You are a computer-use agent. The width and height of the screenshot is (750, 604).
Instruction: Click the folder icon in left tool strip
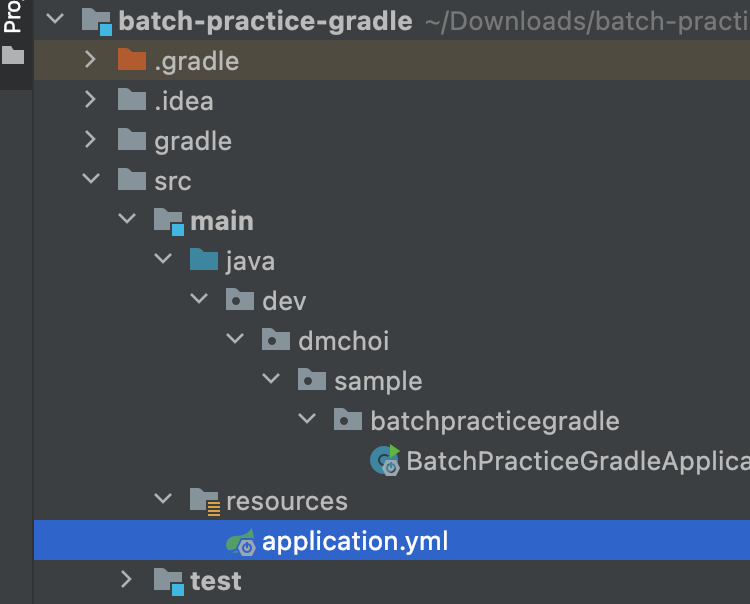(x=14, y=57)
